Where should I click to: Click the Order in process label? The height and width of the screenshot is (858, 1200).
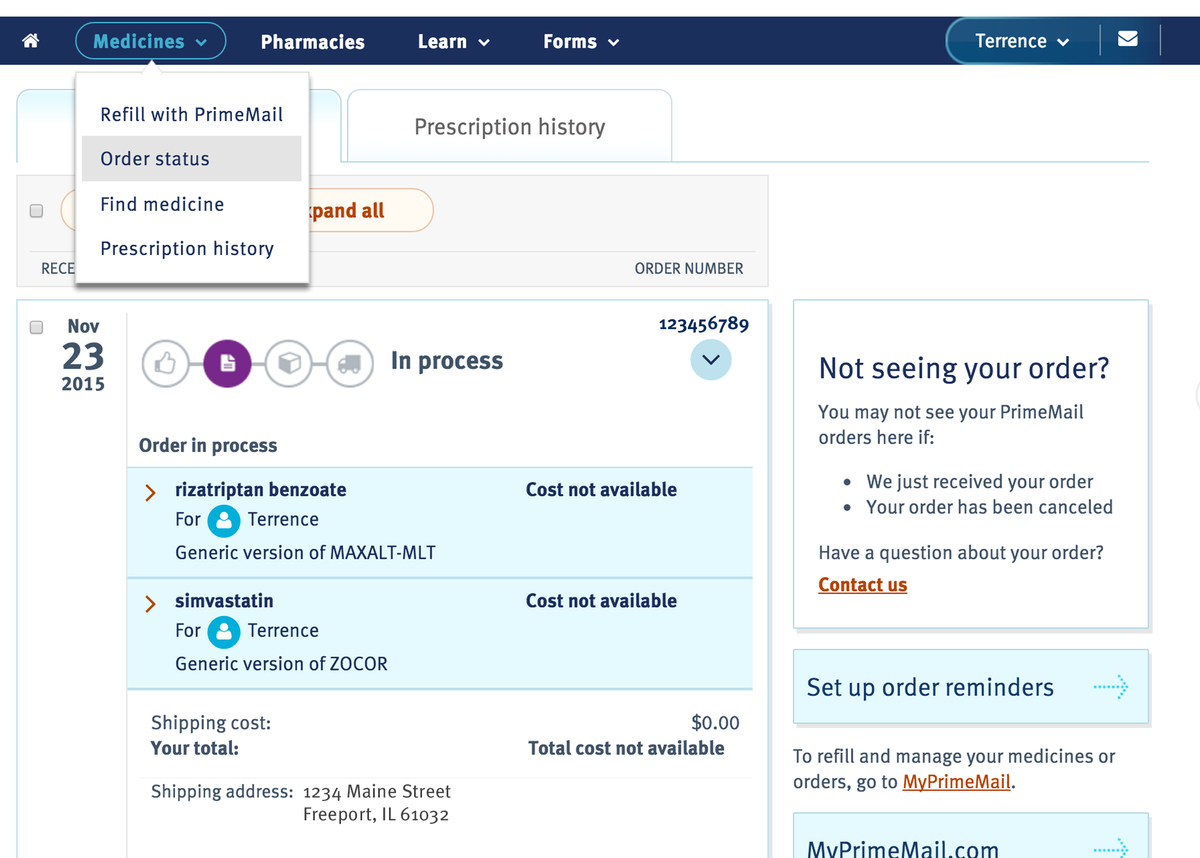pos(208,446)
